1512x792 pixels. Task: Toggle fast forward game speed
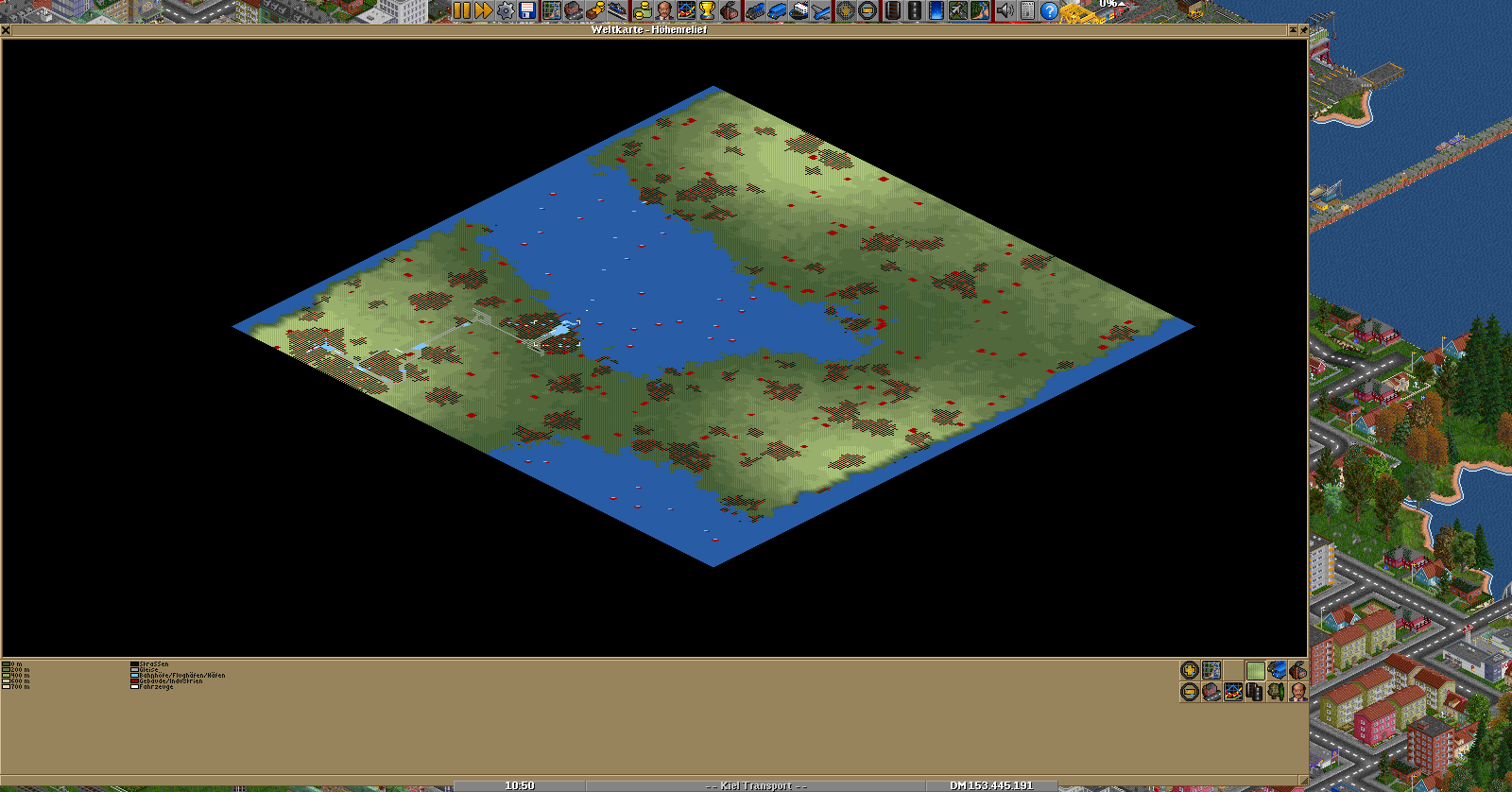484,10
